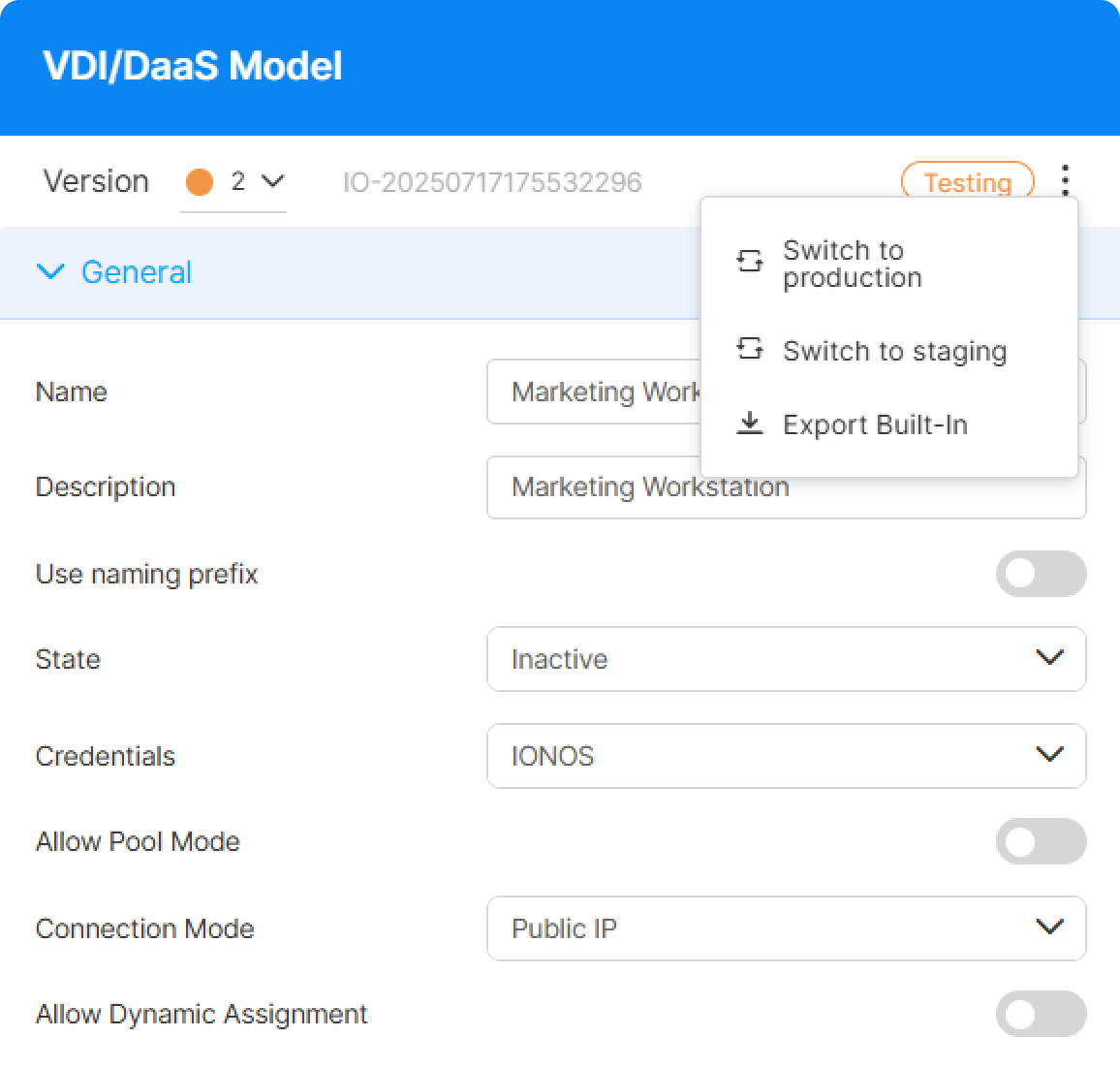Image resolution: width=1120 pixels, height=1068 pixels.
Task: Focus the Name input field
Action: [x=593, y=393]
